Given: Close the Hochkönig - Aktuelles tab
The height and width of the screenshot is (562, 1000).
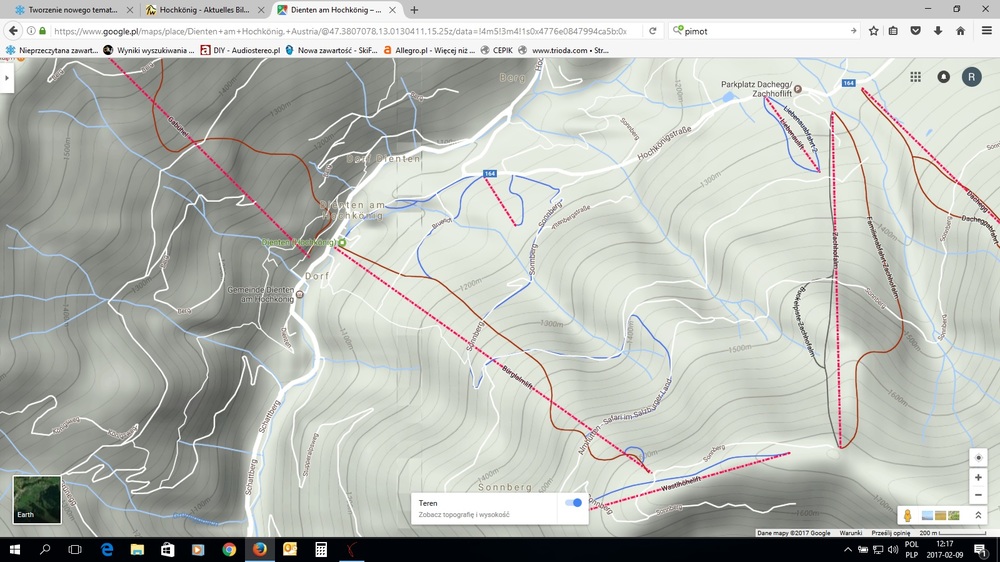Looking at the screenshot, I should (261, 10).
